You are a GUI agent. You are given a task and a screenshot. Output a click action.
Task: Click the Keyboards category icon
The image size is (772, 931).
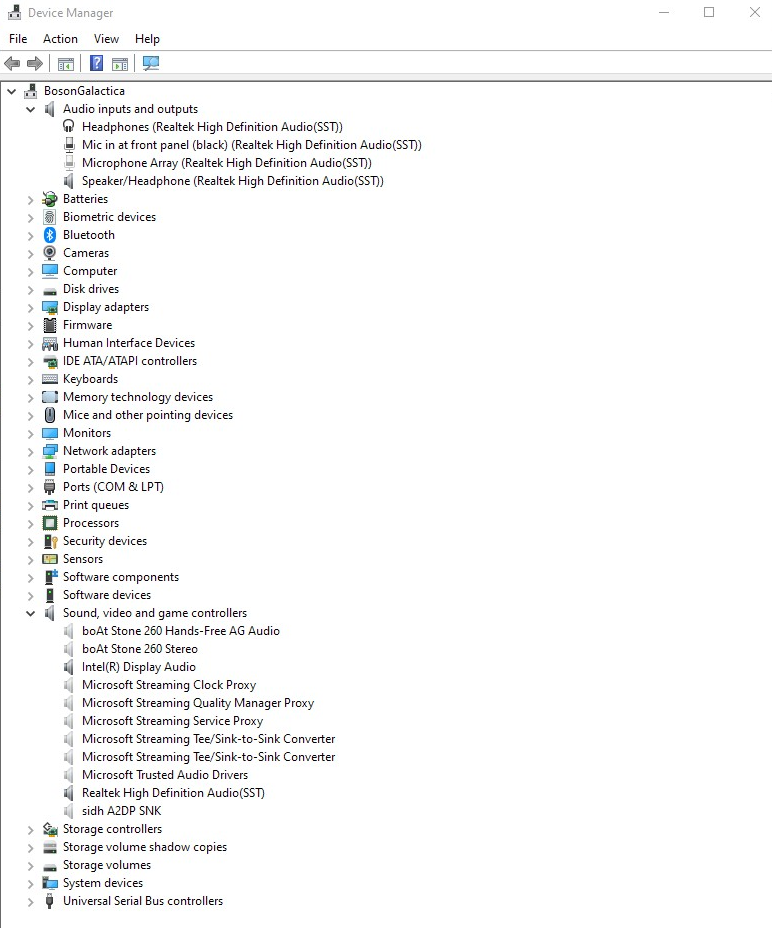(50, 379)
